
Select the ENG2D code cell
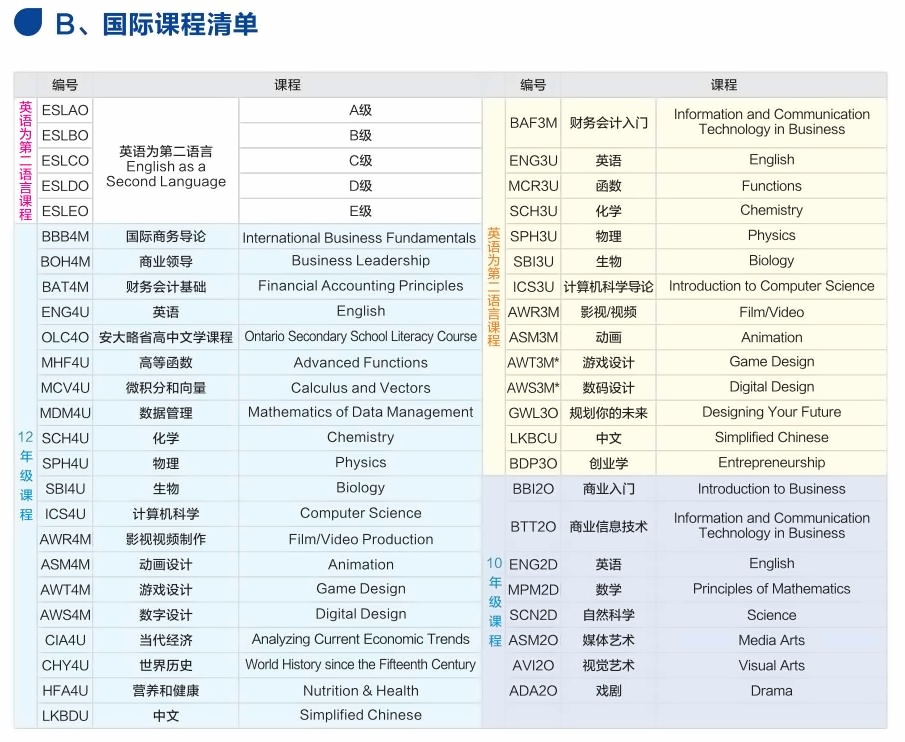(x=533, y=564)
